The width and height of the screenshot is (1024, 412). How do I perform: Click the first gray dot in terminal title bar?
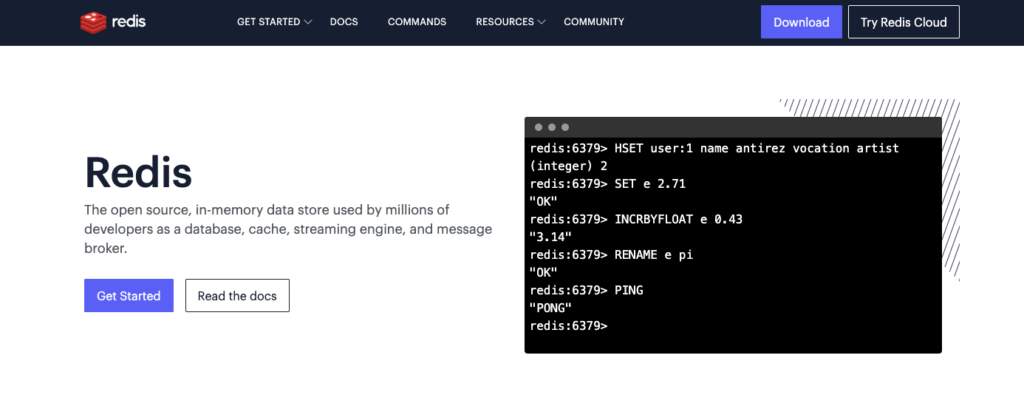pos(539,127)
